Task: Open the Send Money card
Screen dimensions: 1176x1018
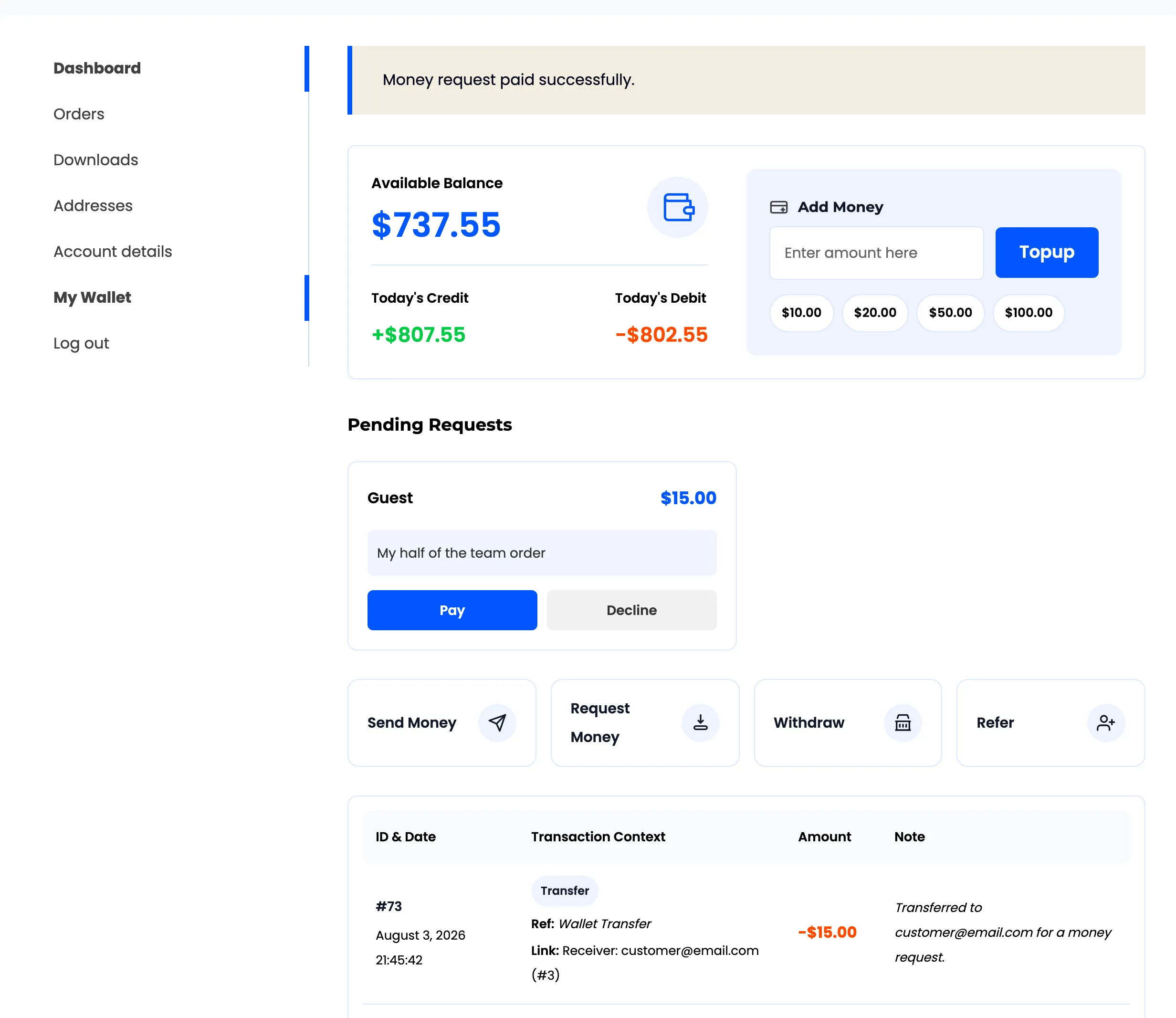Action: [x=442, y=722]
